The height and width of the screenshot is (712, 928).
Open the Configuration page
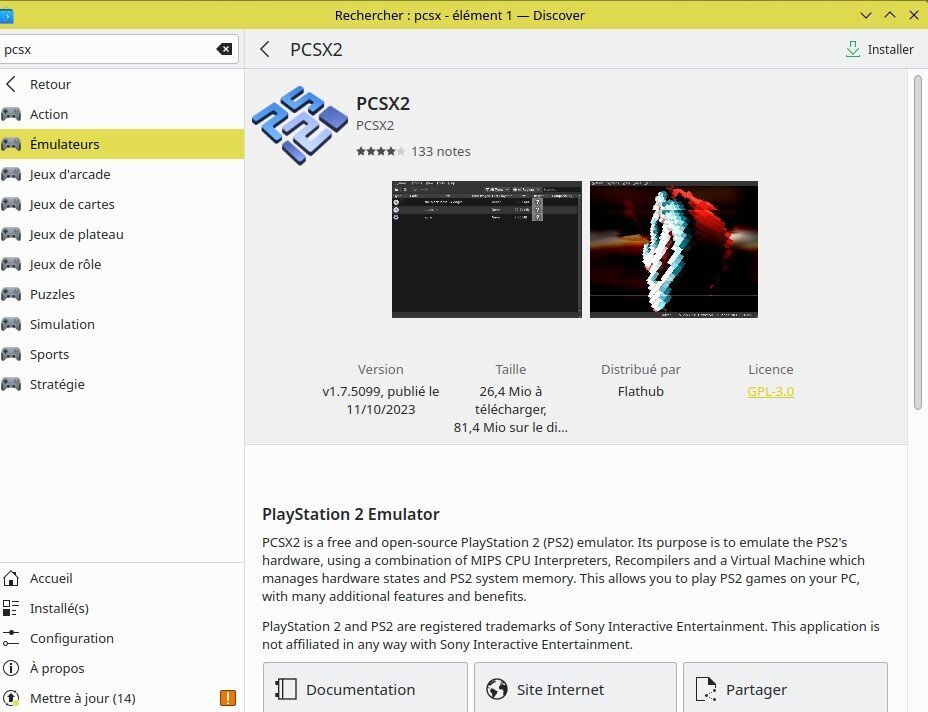pyautogui.click(x=121, y=638)
